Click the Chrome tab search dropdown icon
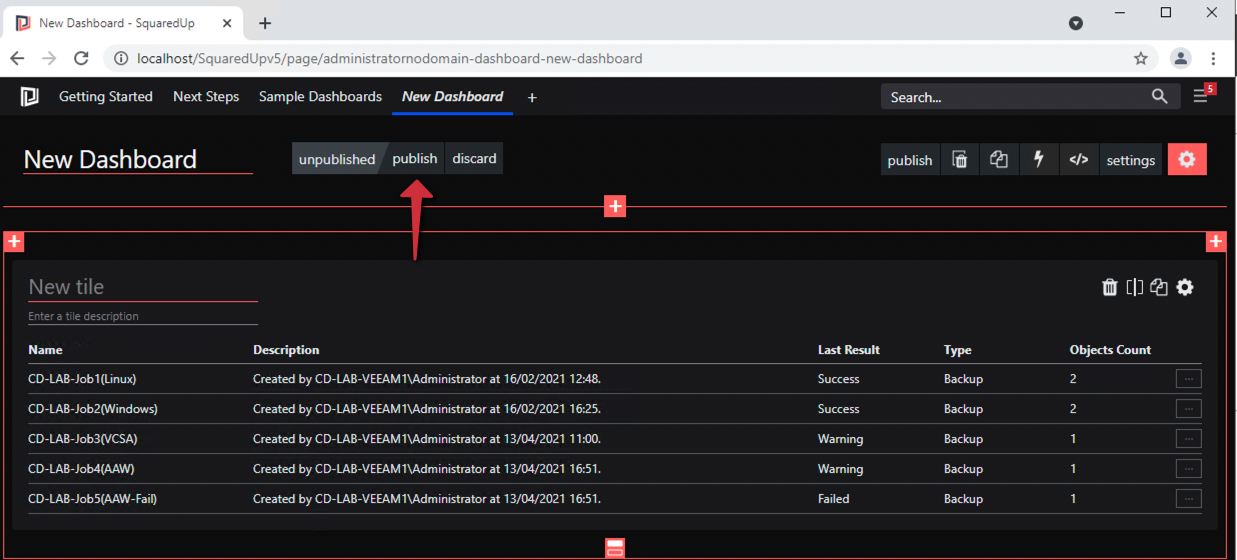The width and height of the screenshot is (1237, 560). tap(1076, 23)
